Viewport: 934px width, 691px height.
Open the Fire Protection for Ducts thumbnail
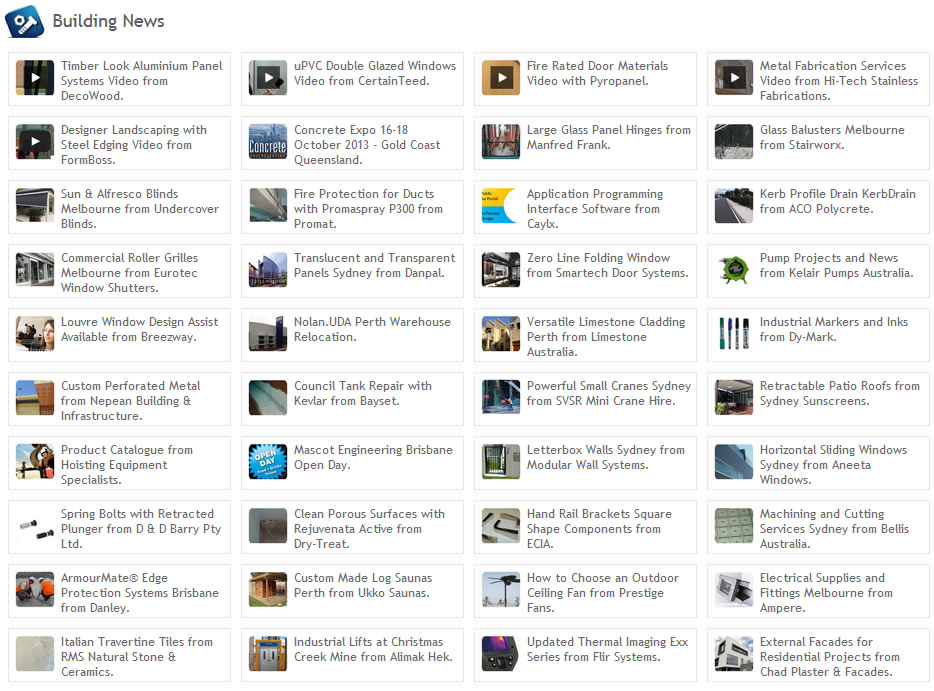(268, 206)
